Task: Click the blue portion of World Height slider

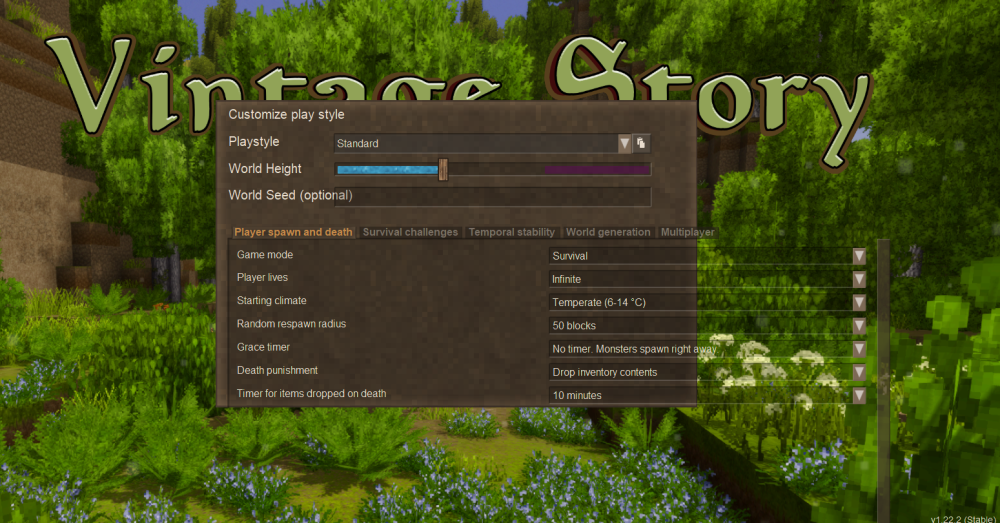Action: pos(388,170)
